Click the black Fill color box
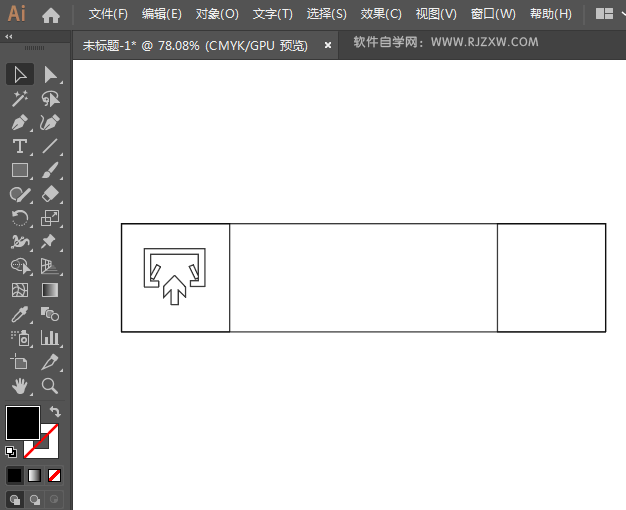 point(23,423)
